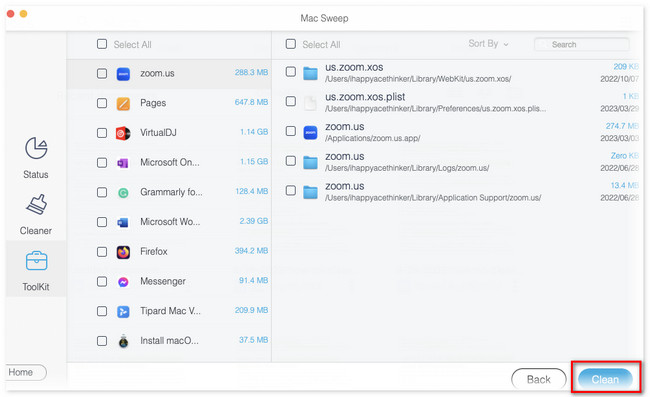Check the Grammarly checkbox
This screenshot has width=650, height=397.
tap(102, 192)
